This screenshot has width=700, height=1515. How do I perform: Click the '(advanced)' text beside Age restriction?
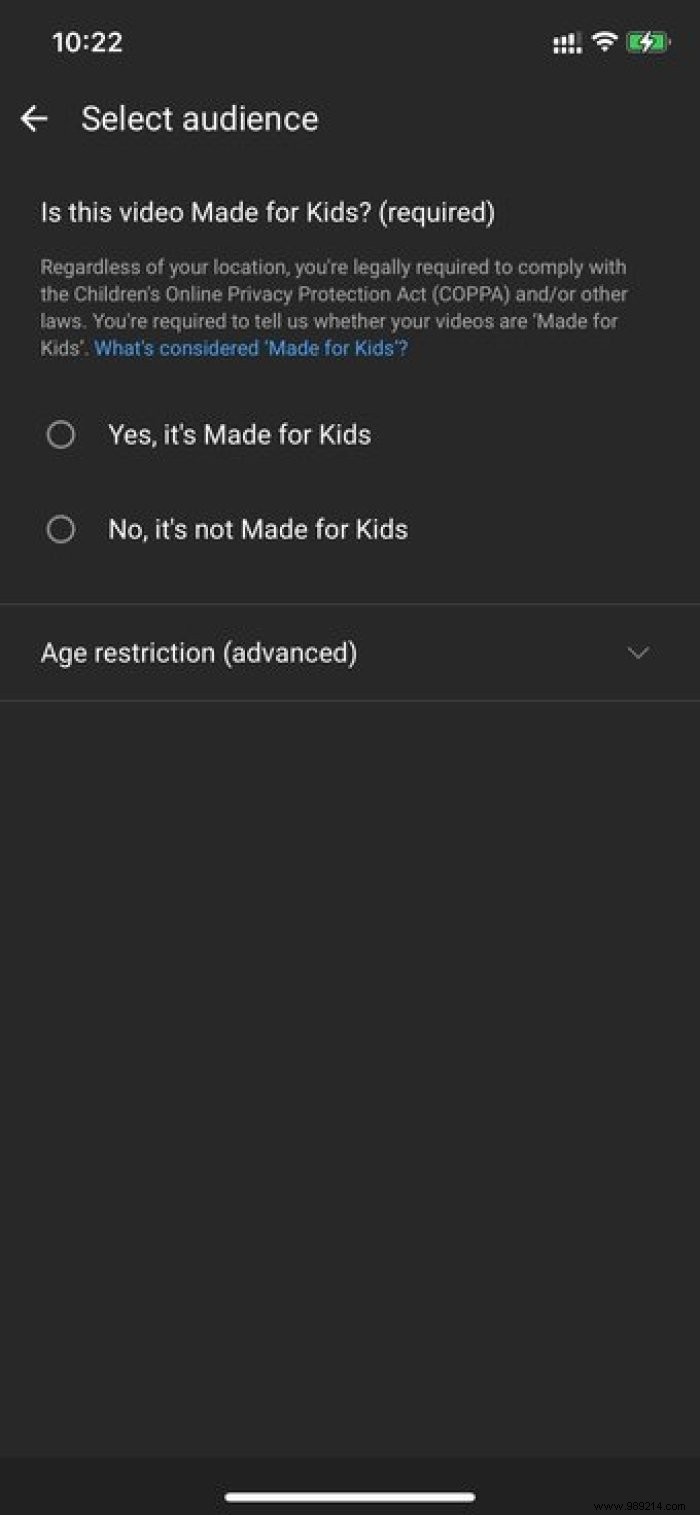pyautogui.click(x=290, y=653)
